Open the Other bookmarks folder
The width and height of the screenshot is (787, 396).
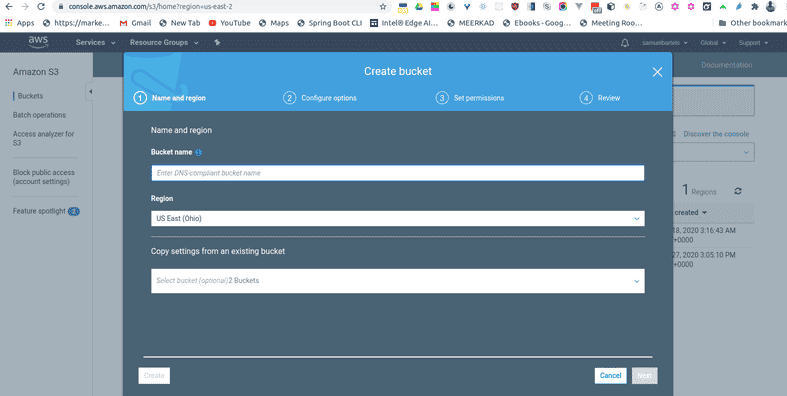pyautogui.click(x=752, y=23)
